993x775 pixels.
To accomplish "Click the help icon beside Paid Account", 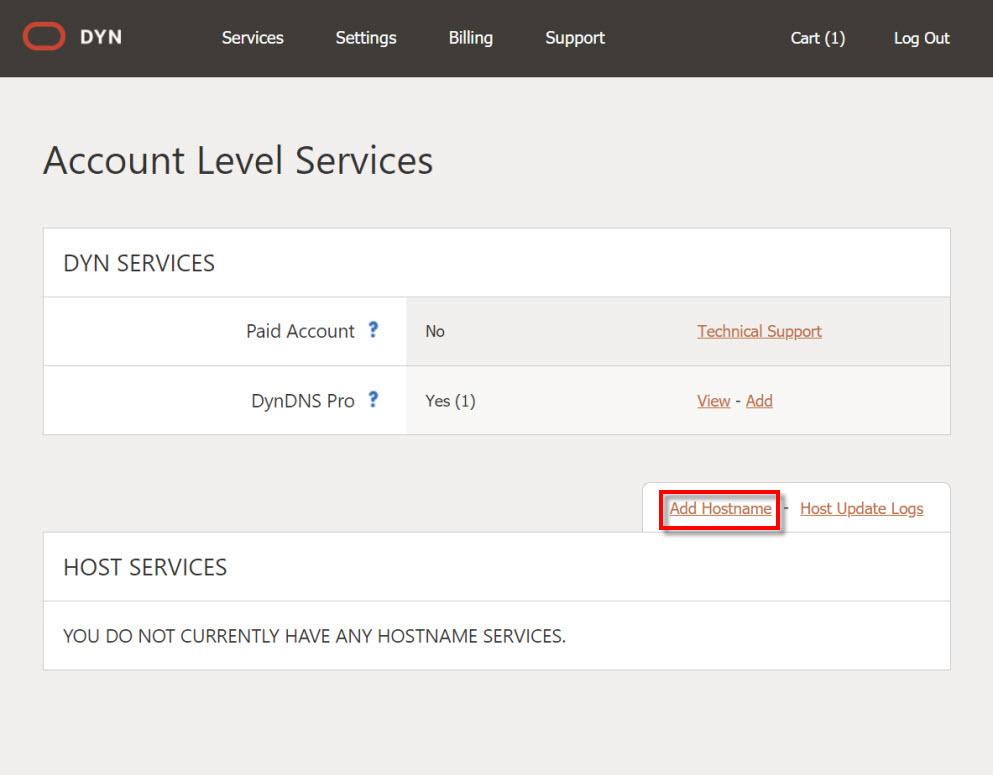I will (373, 330).
